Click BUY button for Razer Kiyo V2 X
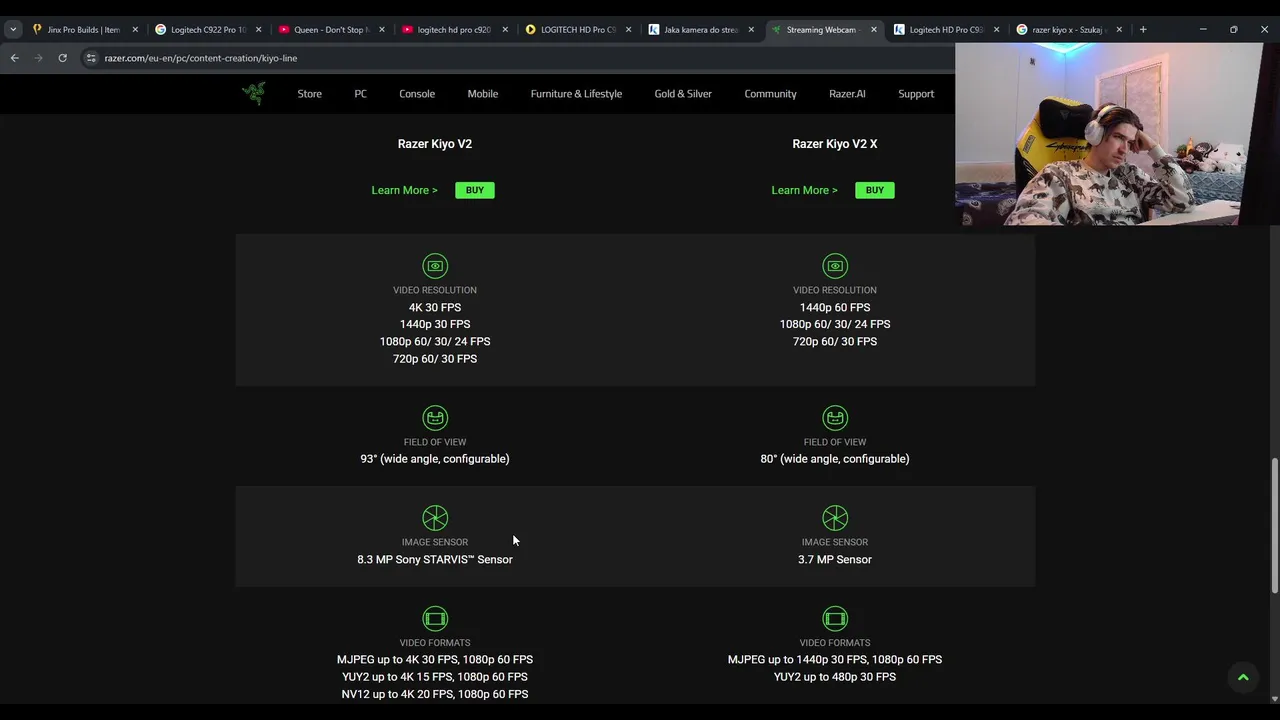The image size is (1280, 720). tap(875, 190)
